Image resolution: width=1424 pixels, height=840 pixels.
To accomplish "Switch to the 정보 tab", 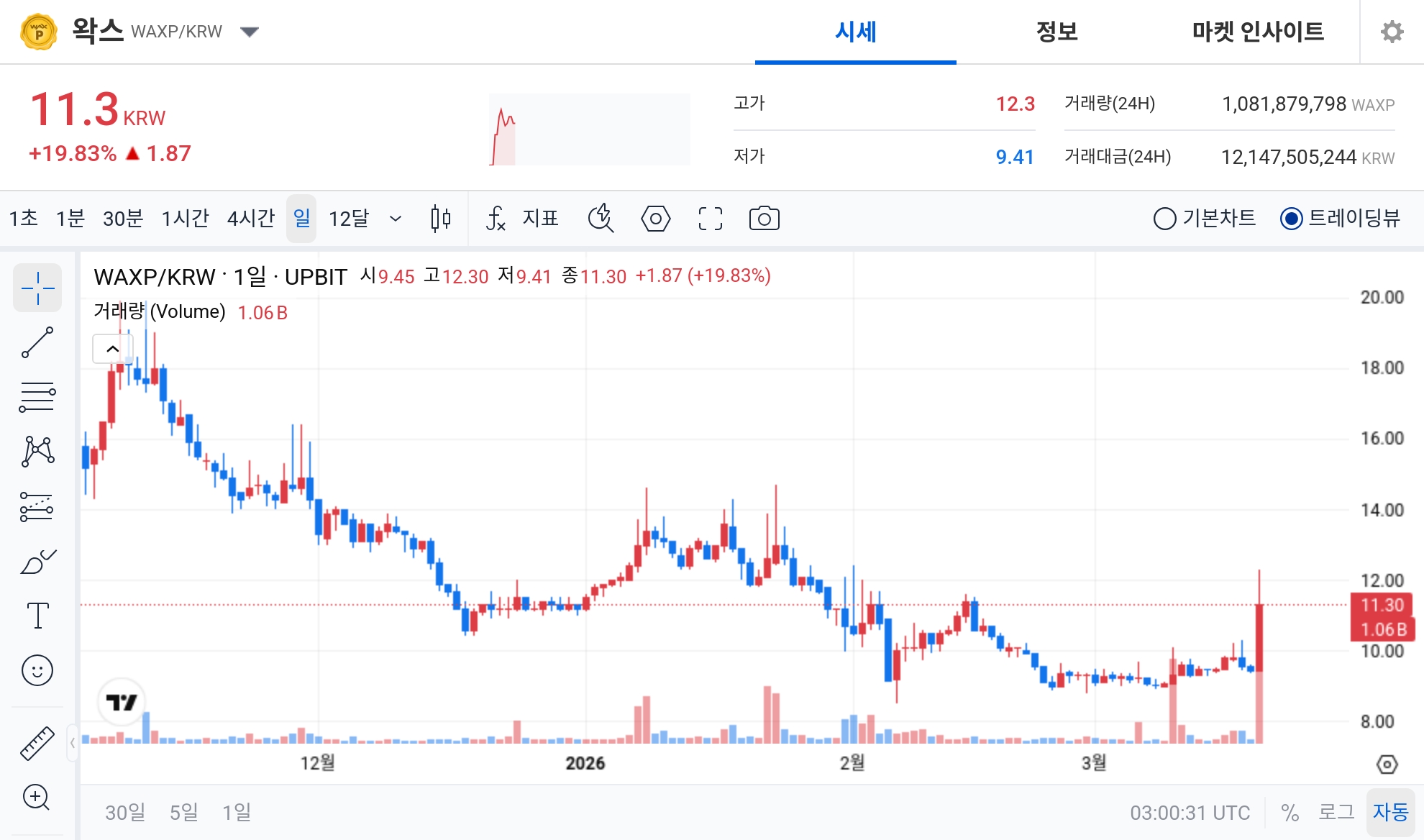I will point(1056,32).
